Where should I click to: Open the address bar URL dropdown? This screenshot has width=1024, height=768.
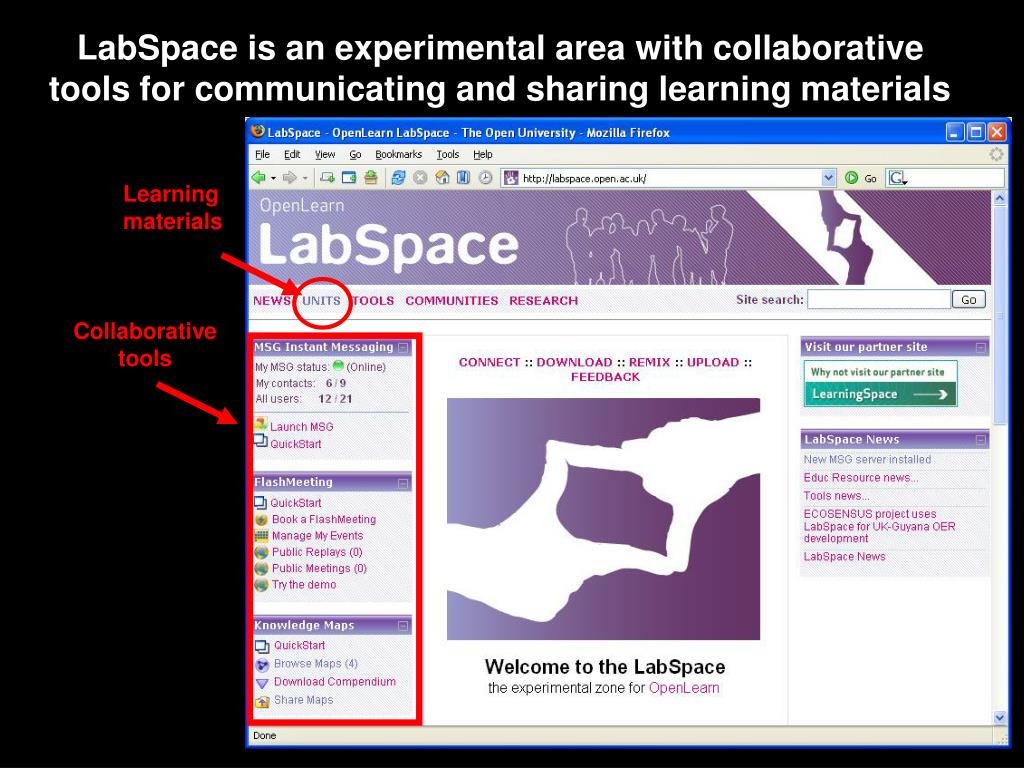pos(828,178)
